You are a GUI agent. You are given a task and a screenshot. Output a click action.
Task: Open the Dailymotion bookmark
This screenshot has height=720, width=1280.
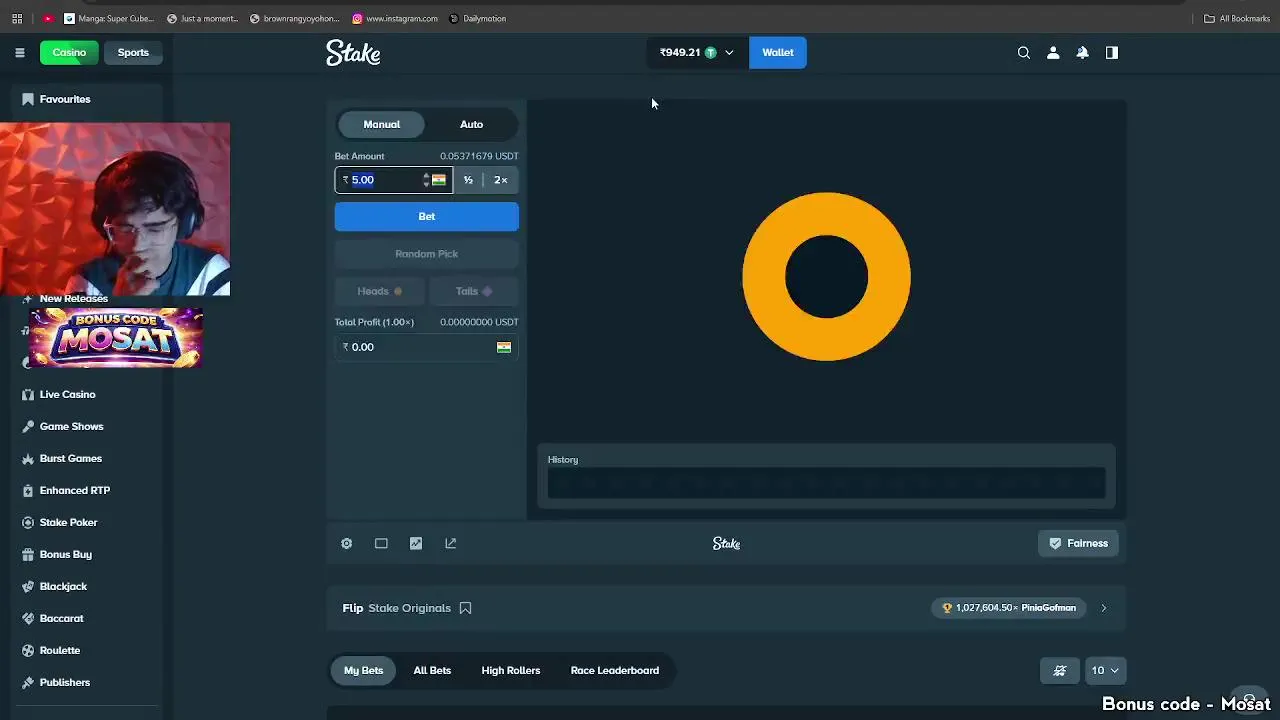(x=478, y=18)
